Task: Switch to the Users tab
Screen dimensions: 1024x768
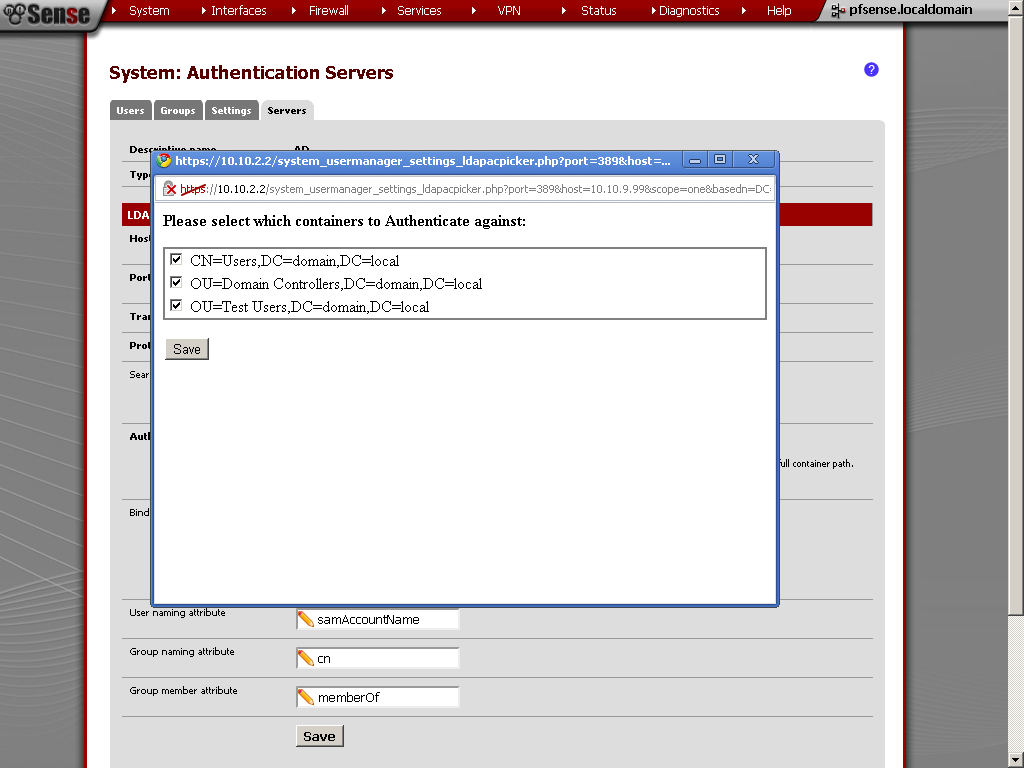Action: 131,110
